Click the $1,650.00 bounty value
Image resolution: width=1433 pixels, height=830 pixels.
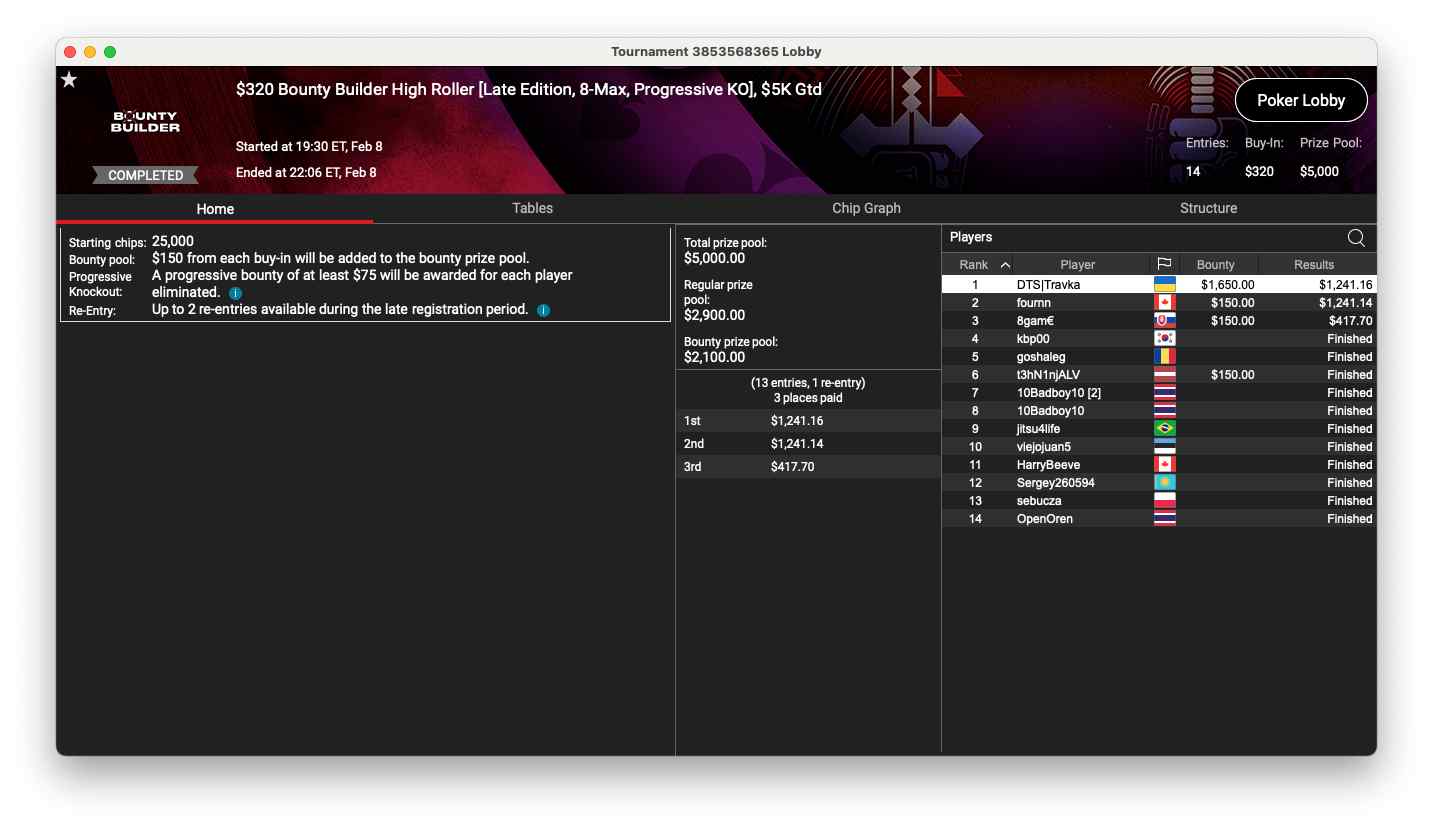click(x=1228, y=285)
